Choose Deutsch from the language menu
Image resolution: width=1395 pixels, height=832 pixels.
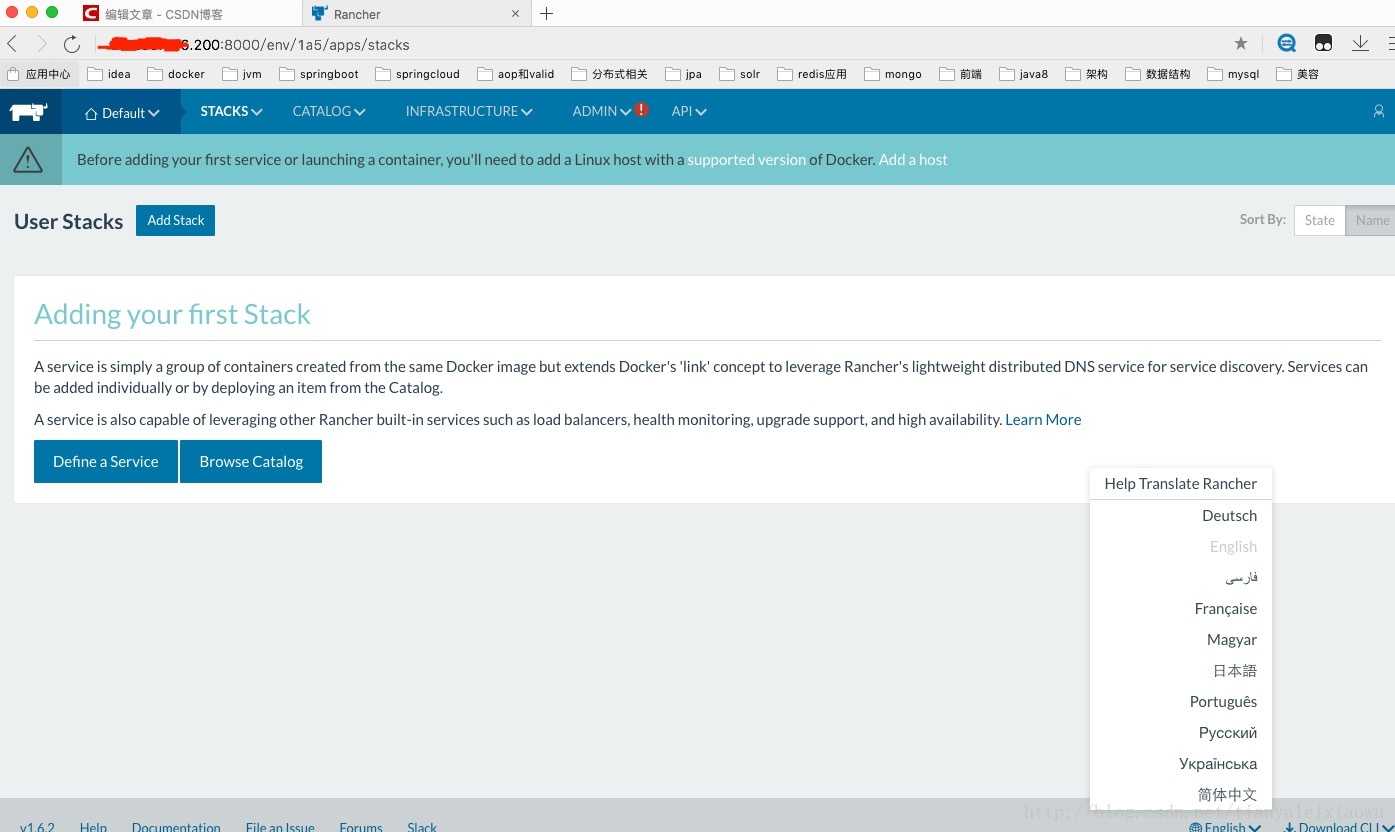[x=1181, y=515]
